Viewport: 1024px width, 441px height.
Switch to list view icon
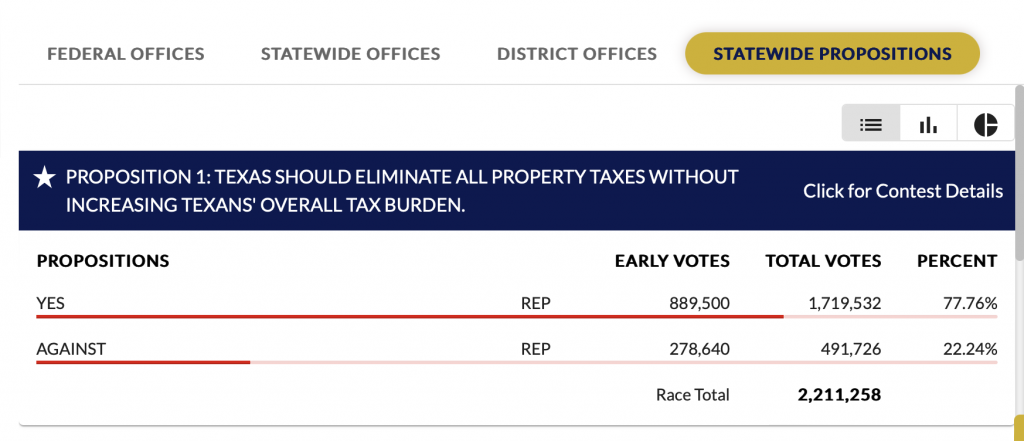pyautogui.click(x=871, y=123)
